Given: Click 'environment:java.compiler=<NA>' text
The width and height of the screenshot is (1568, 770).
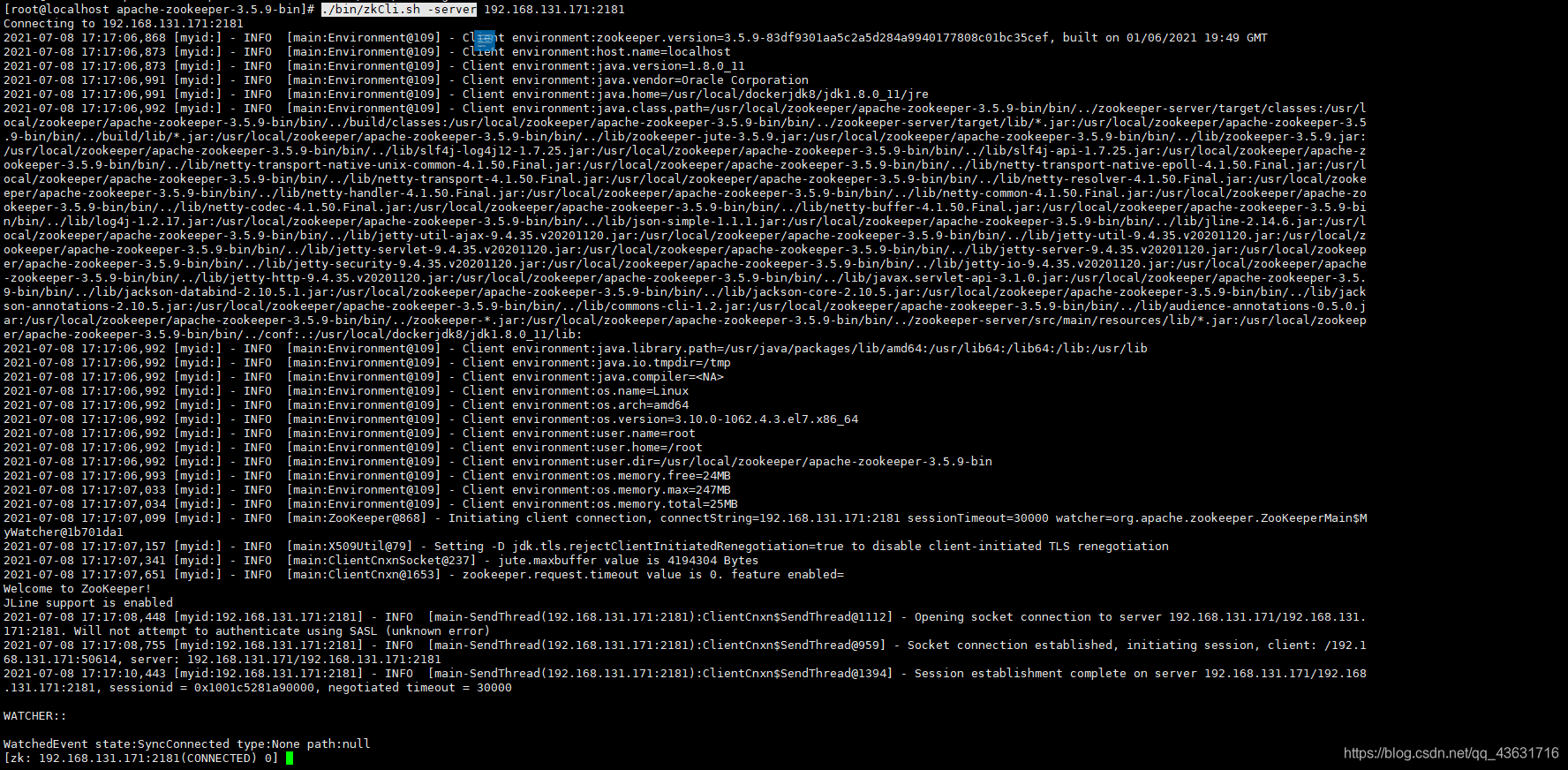Looking at the screenshot, I should pos(618,377).
